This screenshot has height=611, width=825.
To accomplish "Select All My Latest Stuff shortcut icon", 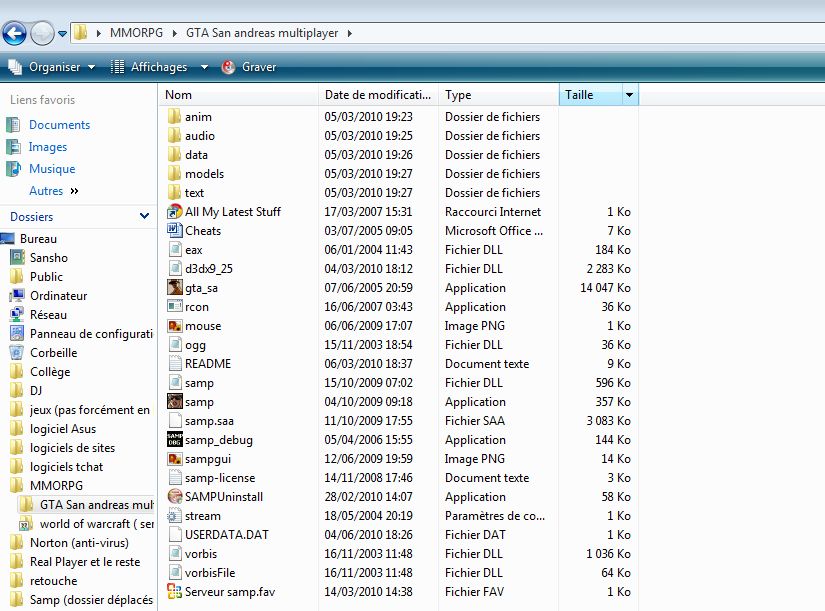I will coord(174,212).
